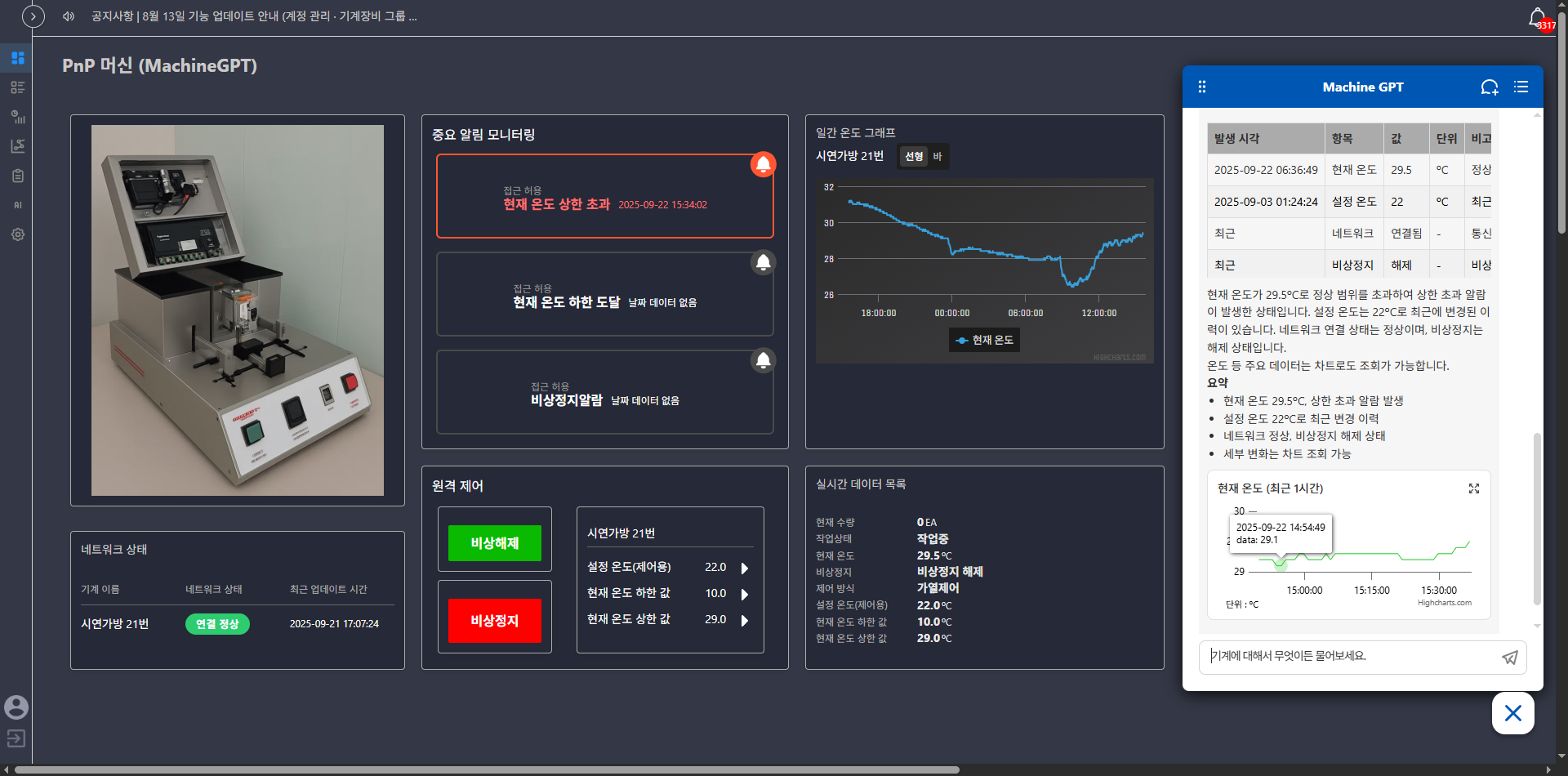Switch the temperature graph to 바 view
The width and height of the screenshot is (1568, 776).
tap(938, 157)
